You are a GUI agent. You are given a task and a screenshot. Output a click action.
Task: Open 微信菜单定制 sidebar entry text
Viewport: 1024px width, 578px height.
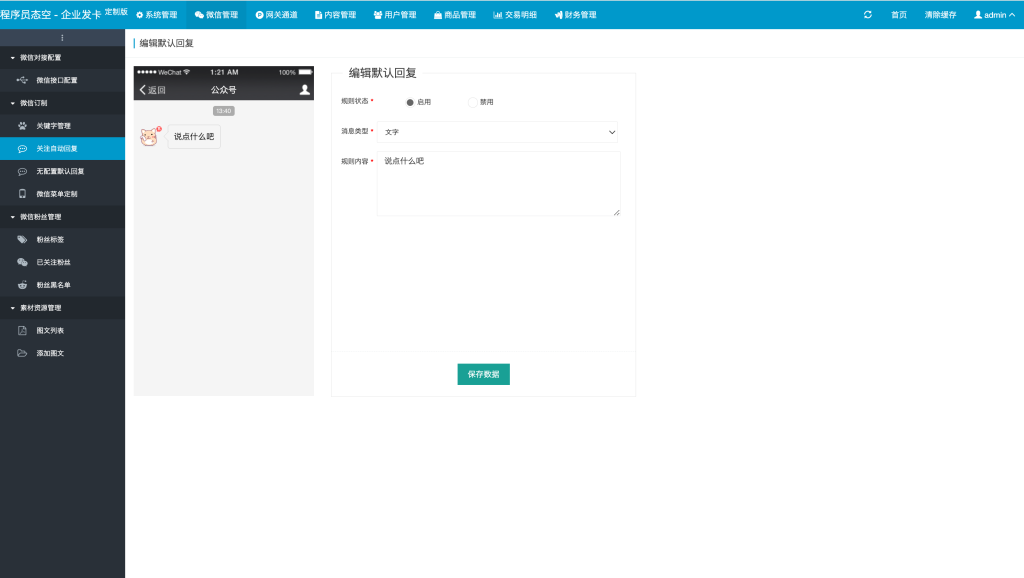pos(57,194)
